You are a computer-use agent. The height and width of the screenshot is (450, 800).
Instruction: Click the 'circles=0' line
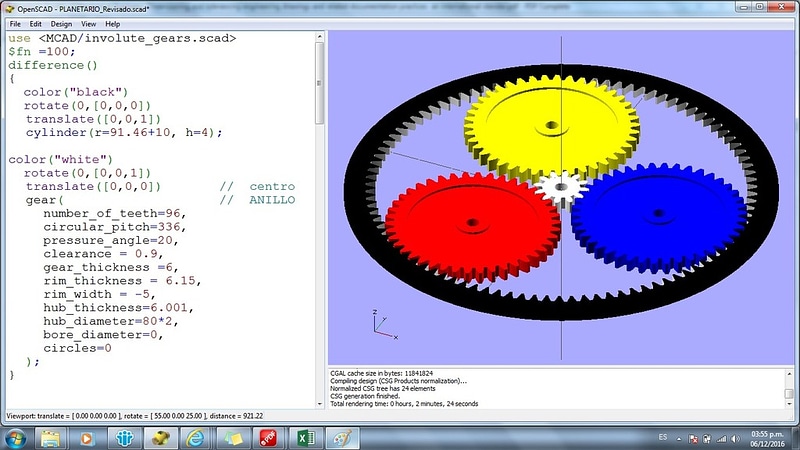pos(77,348)
